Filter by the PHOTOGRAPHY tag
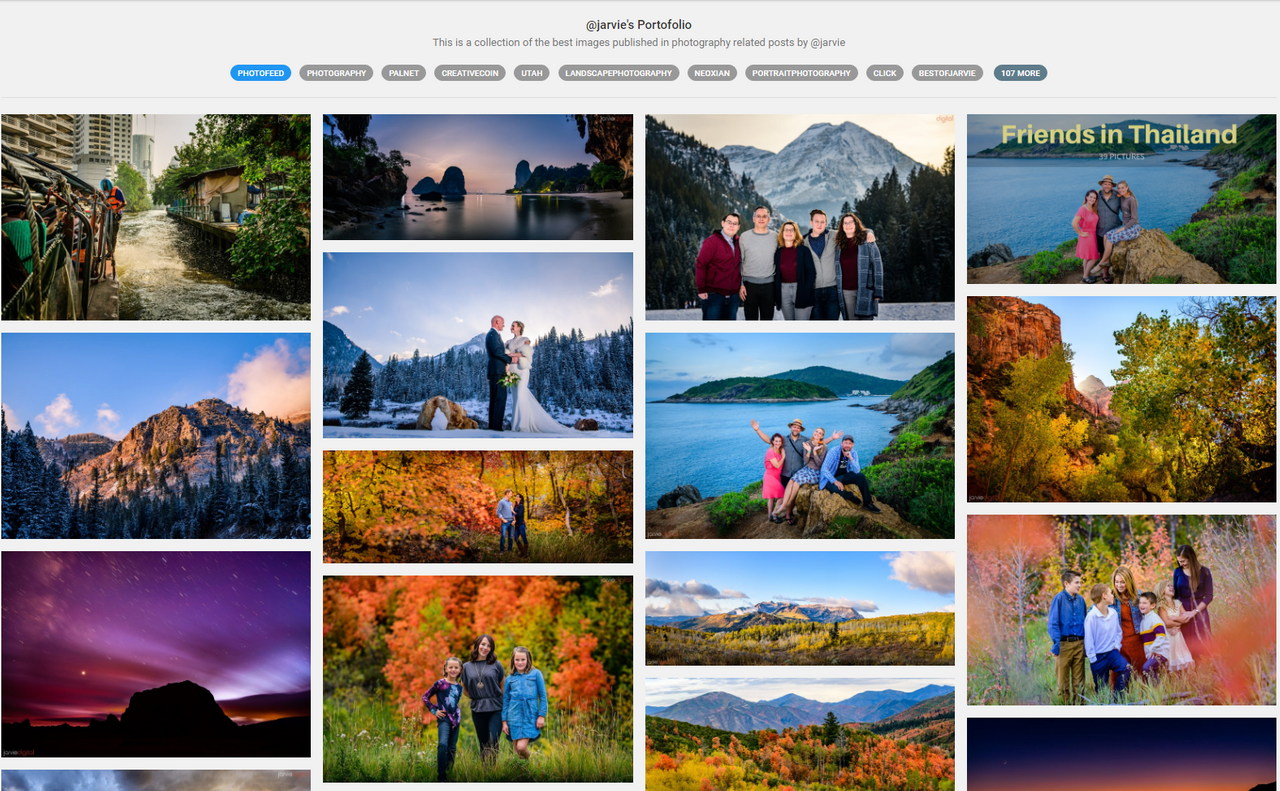Screen dimensions: 1280x791 click(x=336, y=73)
